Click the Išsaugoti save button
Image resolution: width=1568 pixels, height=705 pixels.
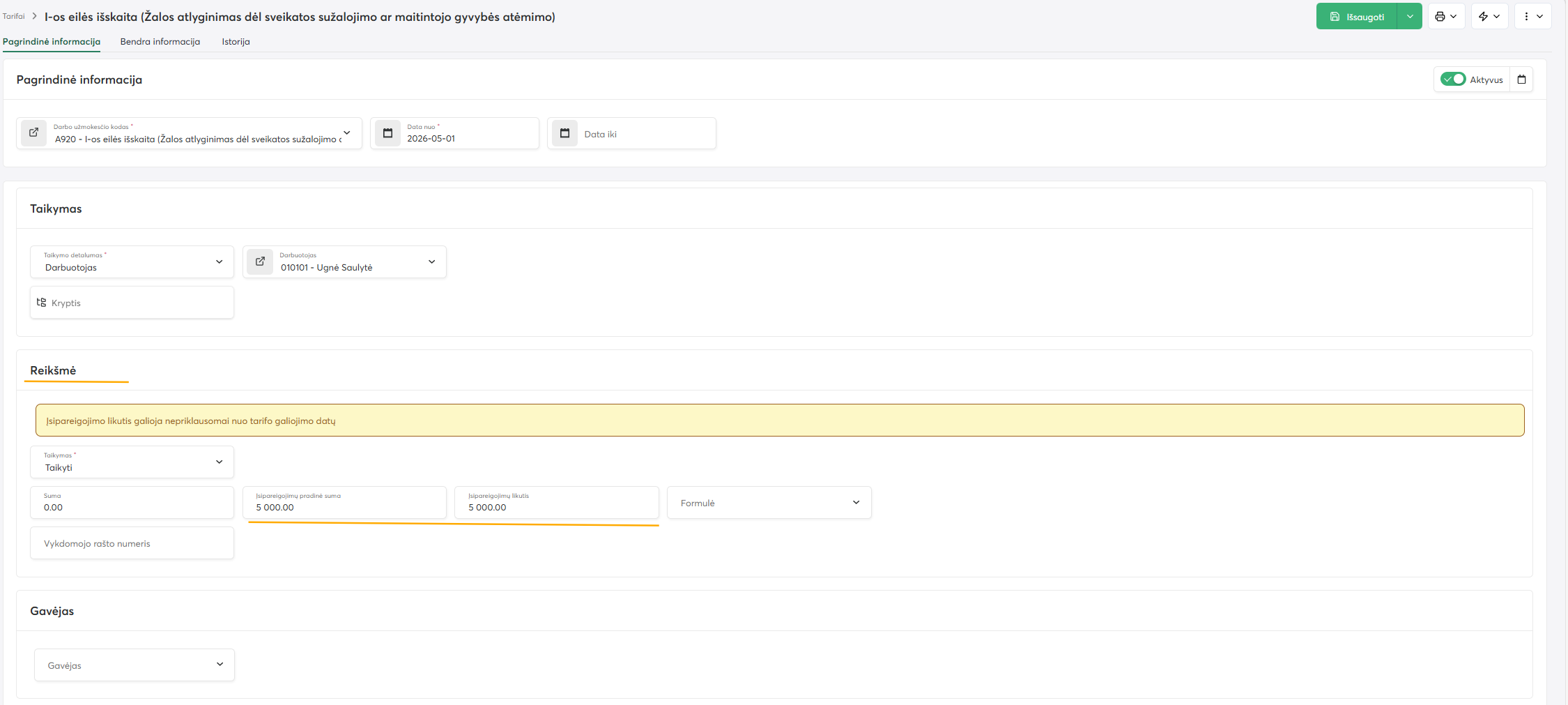1356,17
